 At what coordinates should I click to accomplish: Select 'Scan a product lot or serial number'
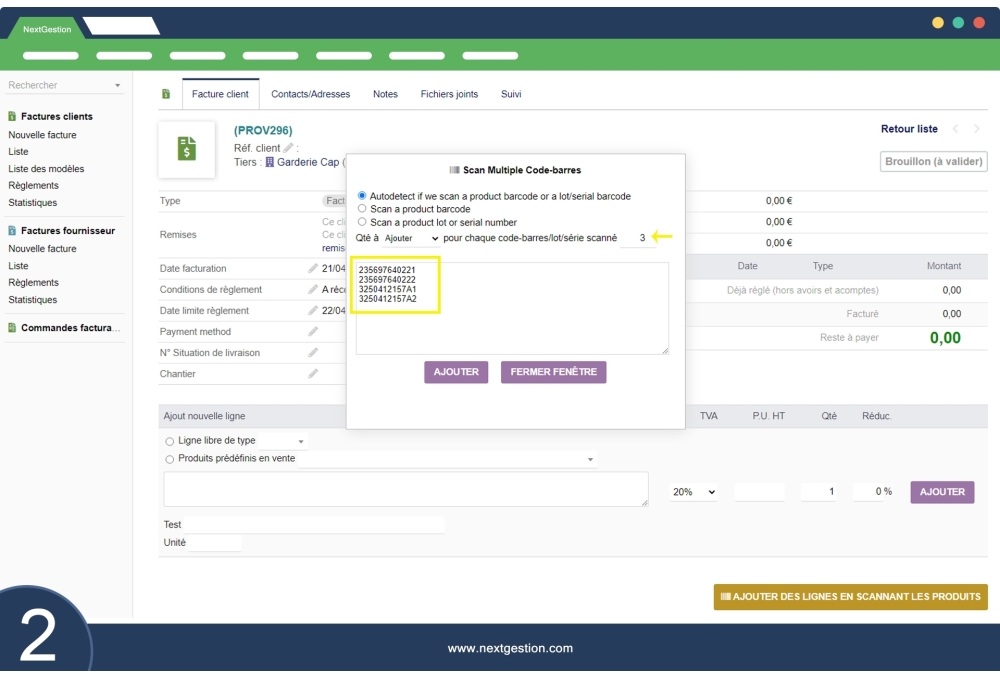click(362, 222)
